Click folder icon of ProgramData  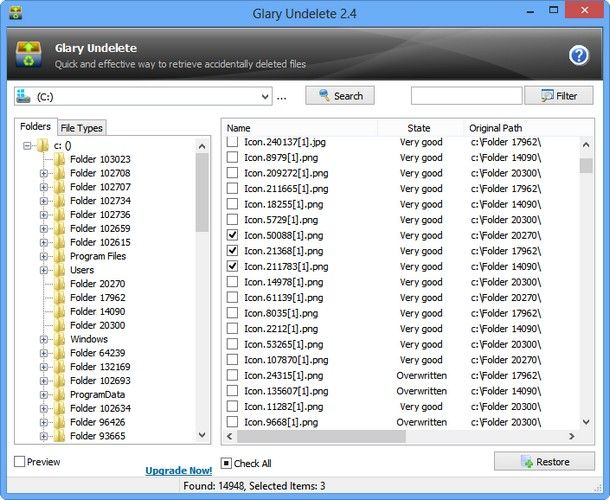[60, 395]
